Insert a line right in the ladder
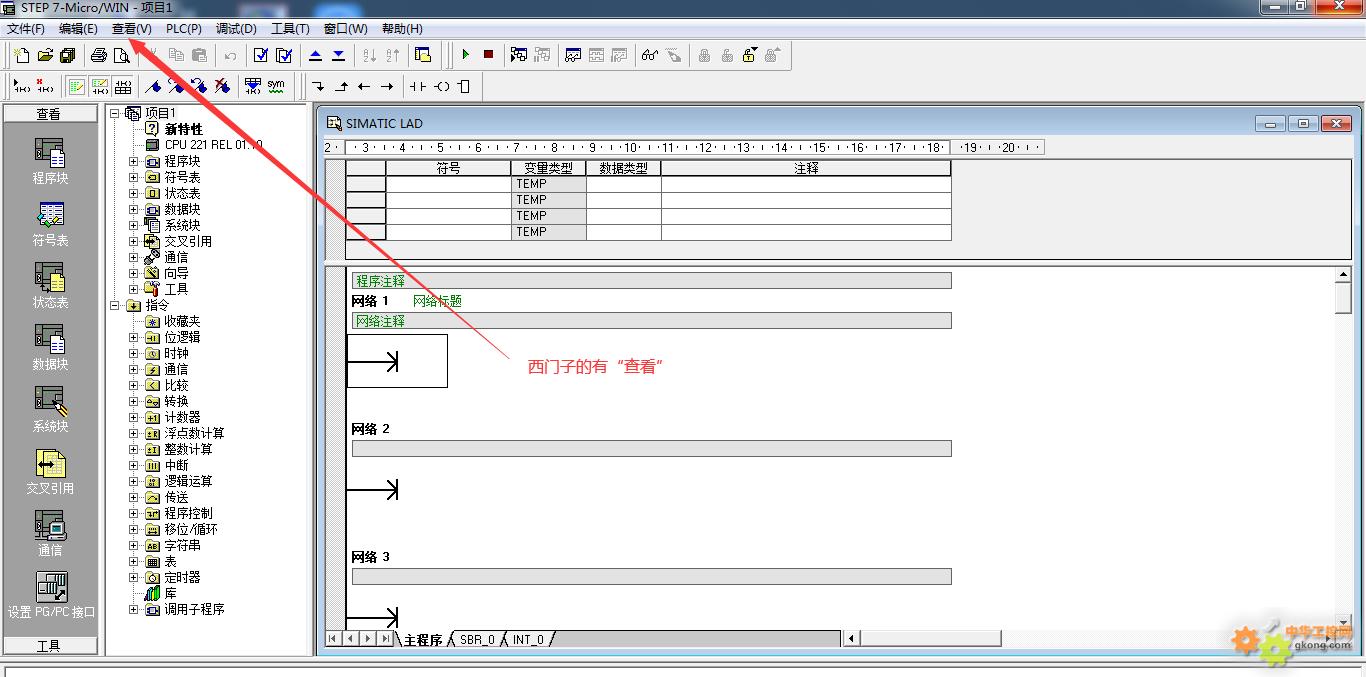1366x677 pixels. tap(387, 86)
